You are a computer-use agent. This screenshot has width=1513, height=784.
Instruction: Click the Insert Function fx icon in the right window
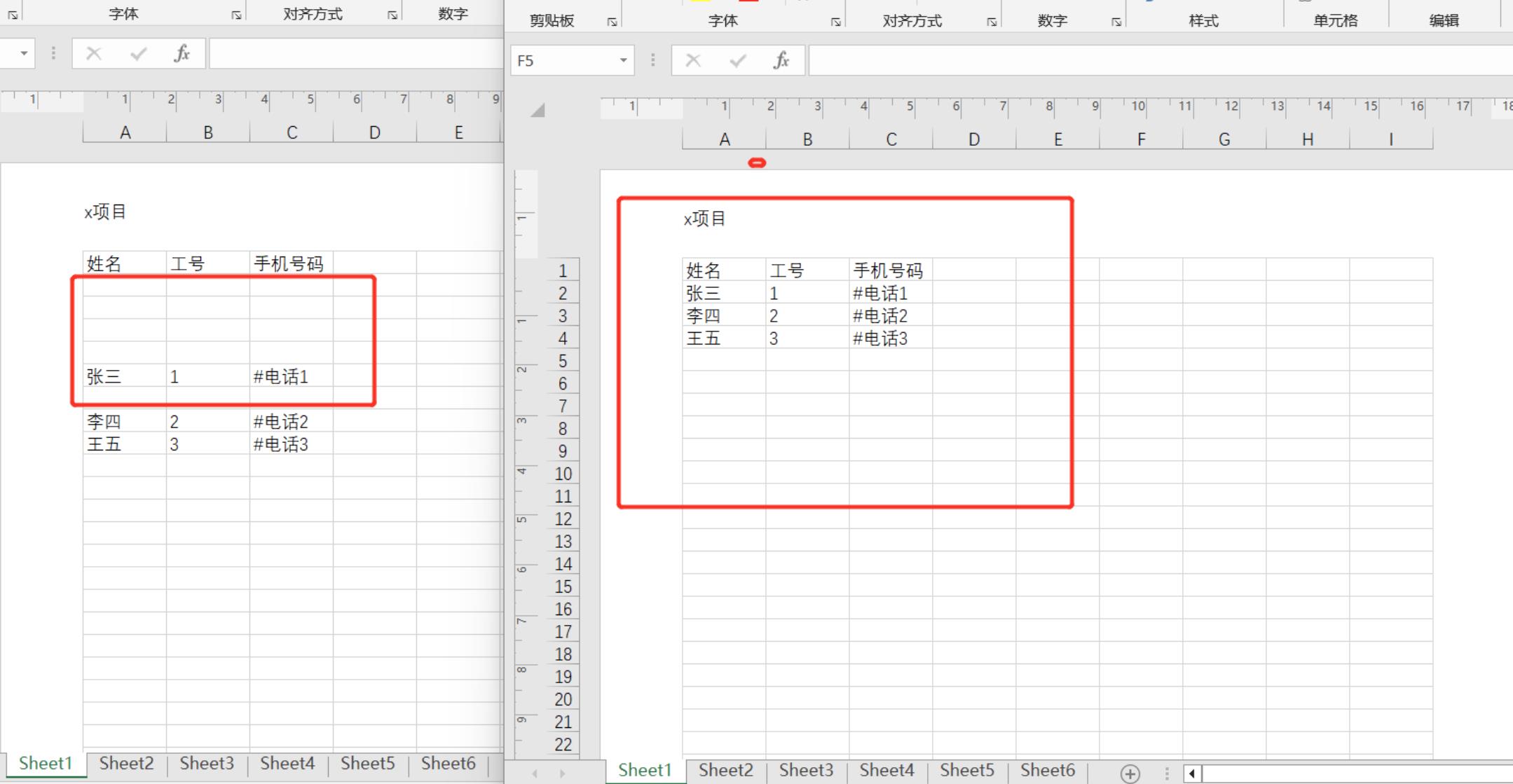click(x=781, y=61)
